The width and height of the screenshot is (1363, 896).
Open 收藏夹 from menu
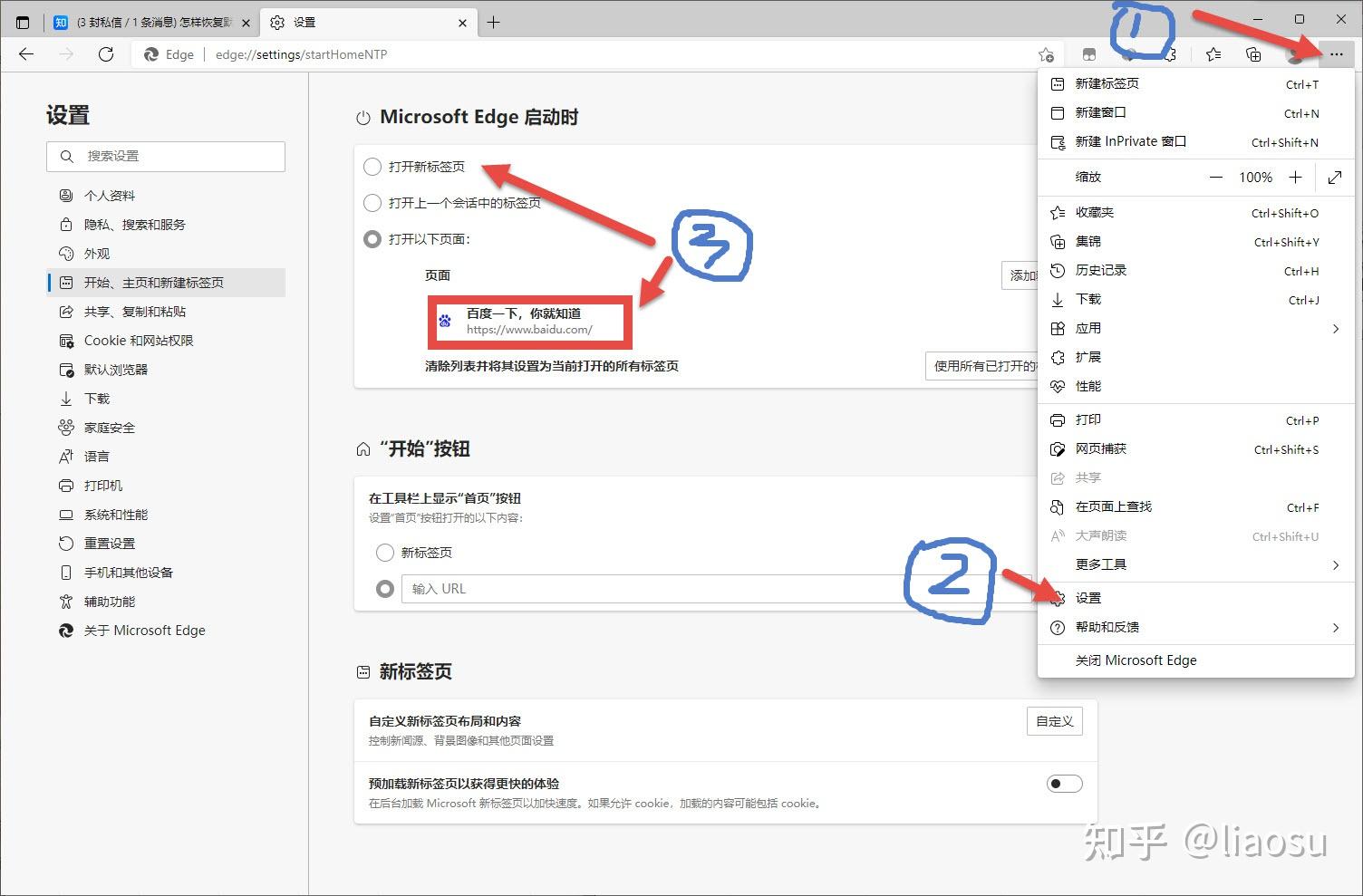1195,213
